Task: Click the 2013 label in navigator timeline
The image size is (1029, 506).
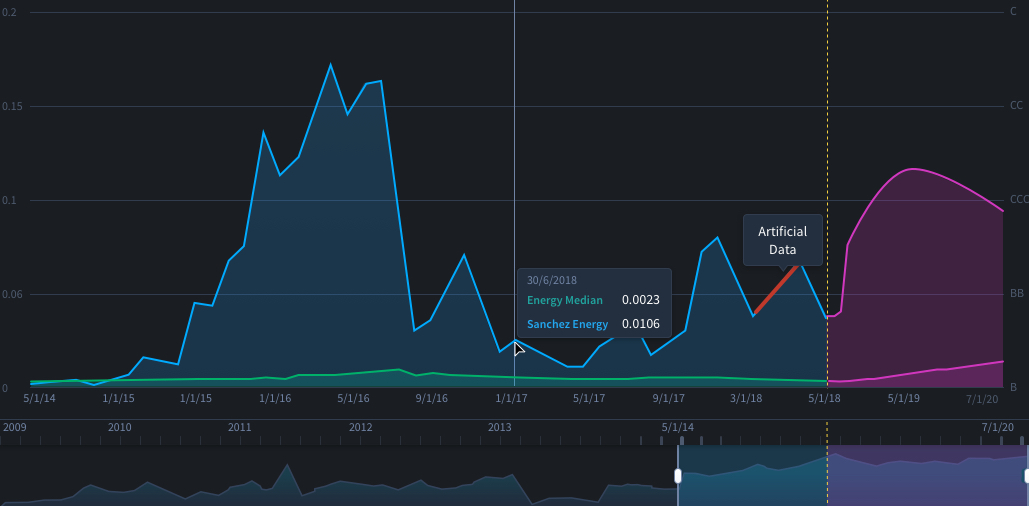Action: click(499, 427)
